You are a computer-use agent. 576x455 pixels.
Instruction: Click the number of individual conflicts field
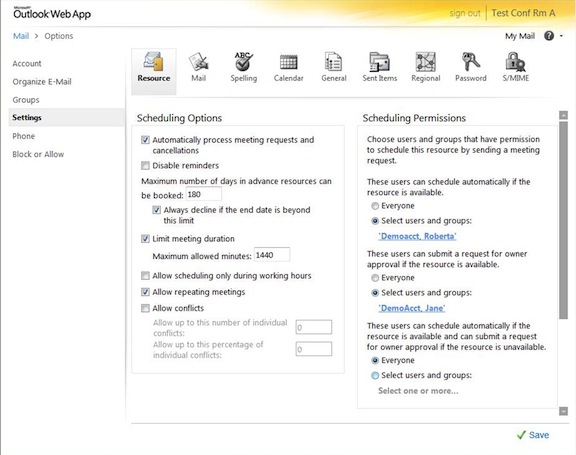(314, 327)
